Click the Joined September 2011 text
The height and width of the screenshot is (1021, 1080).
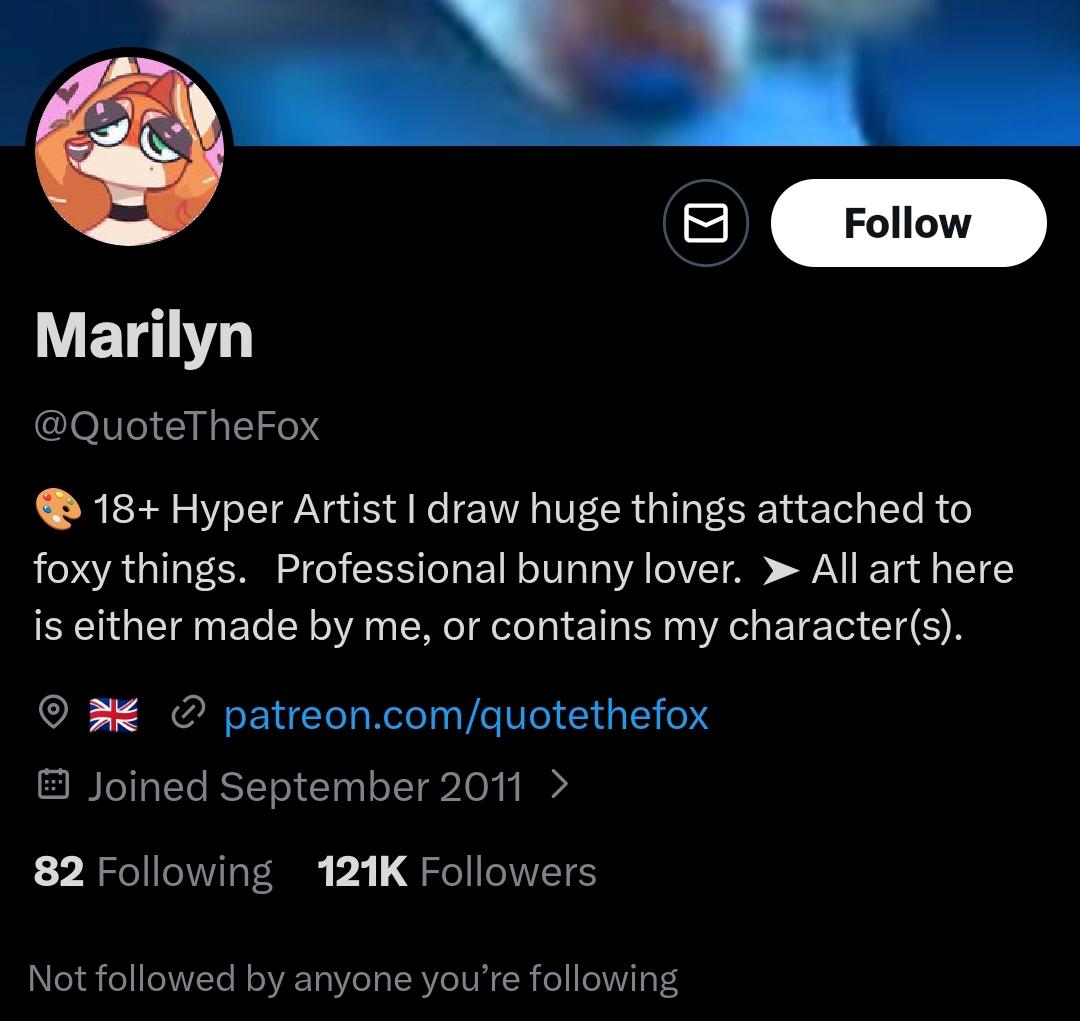click(305, 787)
